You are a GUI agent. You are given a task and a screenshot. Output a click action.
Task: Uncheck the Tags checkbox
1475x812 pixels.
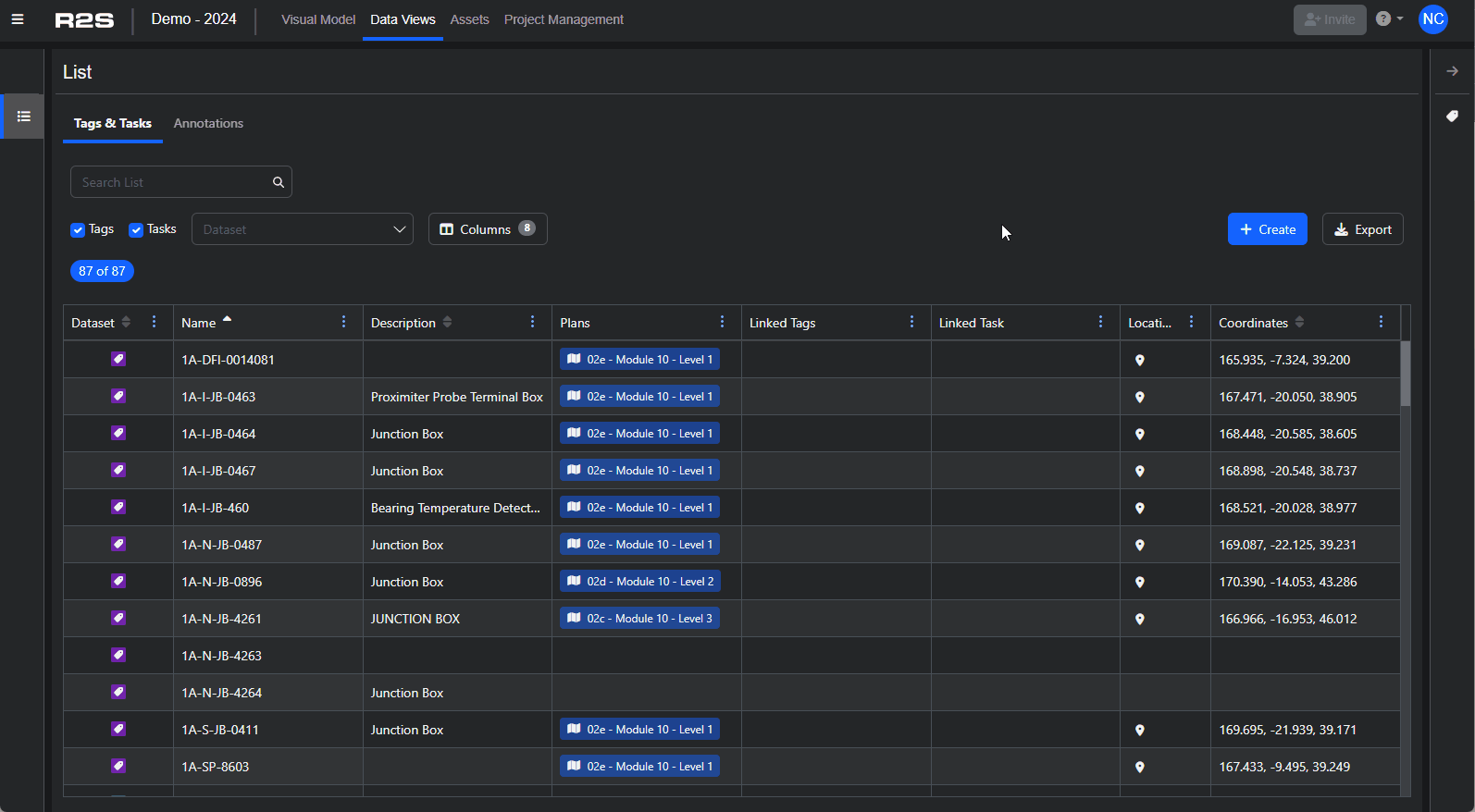click(x=78, y=229)
